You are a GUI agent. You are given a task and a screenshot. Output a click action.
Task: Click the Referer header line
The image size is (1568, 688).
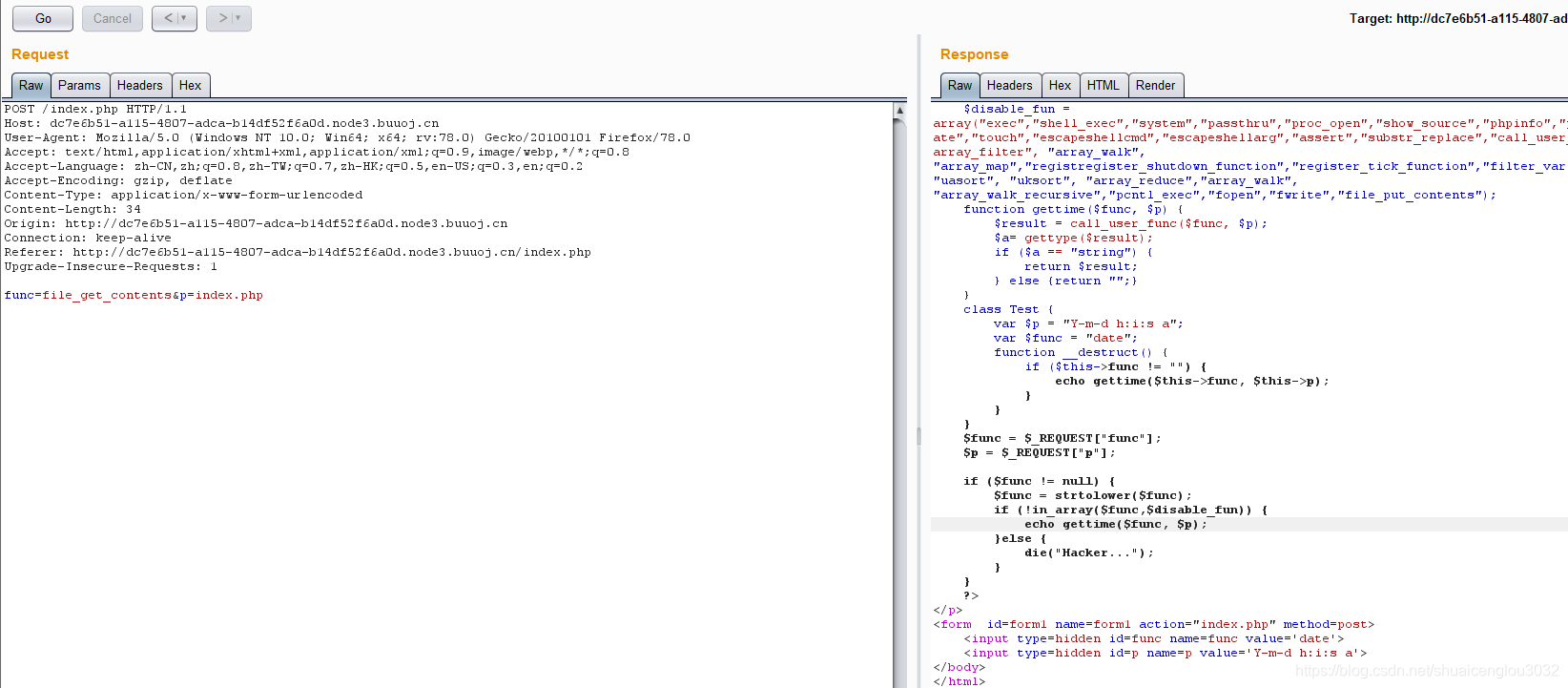[x=298, y=252]
